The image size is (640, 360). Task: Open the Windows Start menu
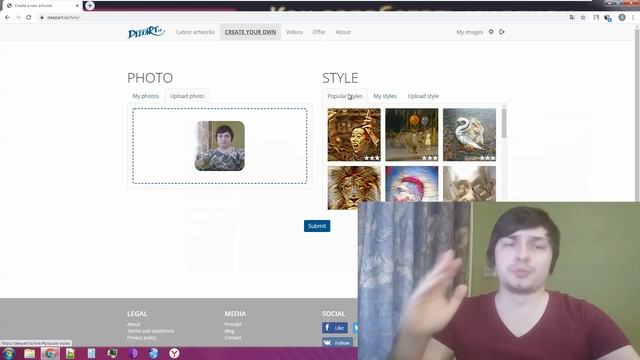(x=9, y=353)
